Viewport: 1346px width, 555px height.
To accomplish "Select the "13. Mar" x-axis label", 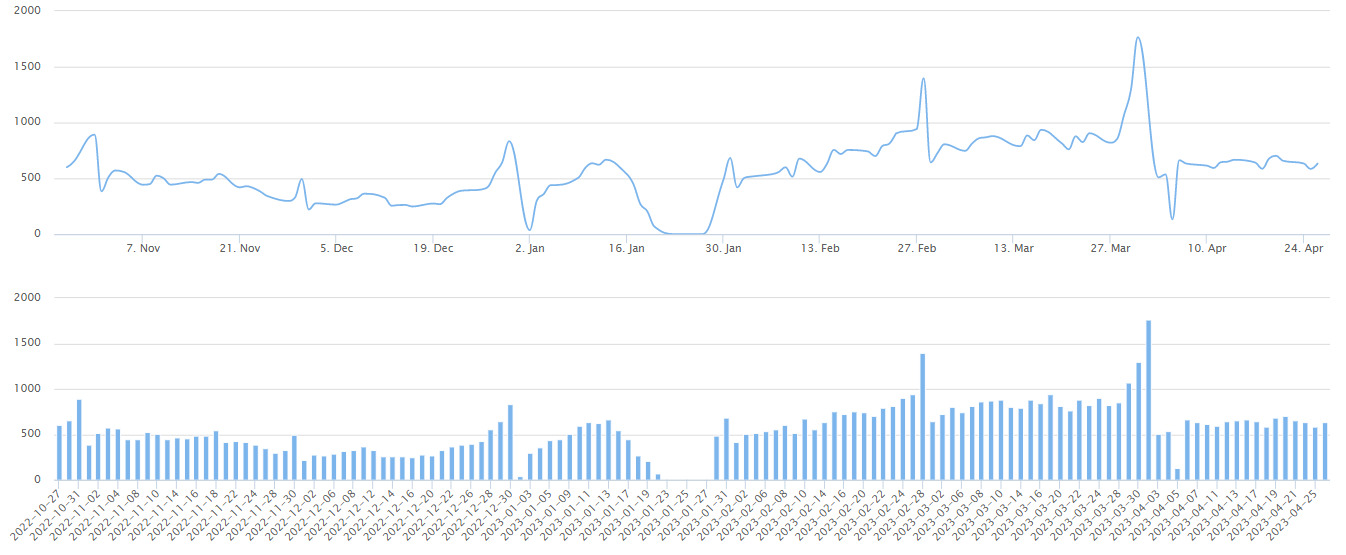I will point(1013,248).
